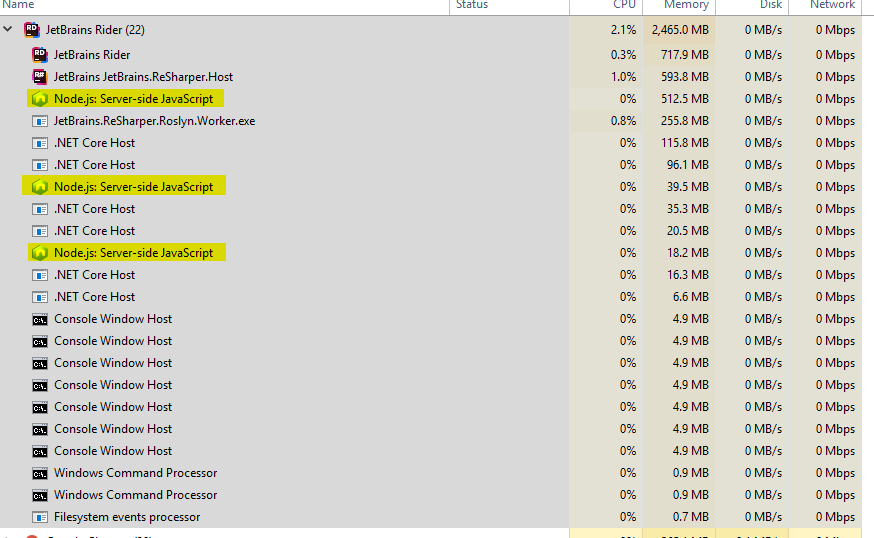This screenshot has width=874, height=538.
Task: Click the Node.js icon on the 18.2 MB row
Action: click(40, 253)
